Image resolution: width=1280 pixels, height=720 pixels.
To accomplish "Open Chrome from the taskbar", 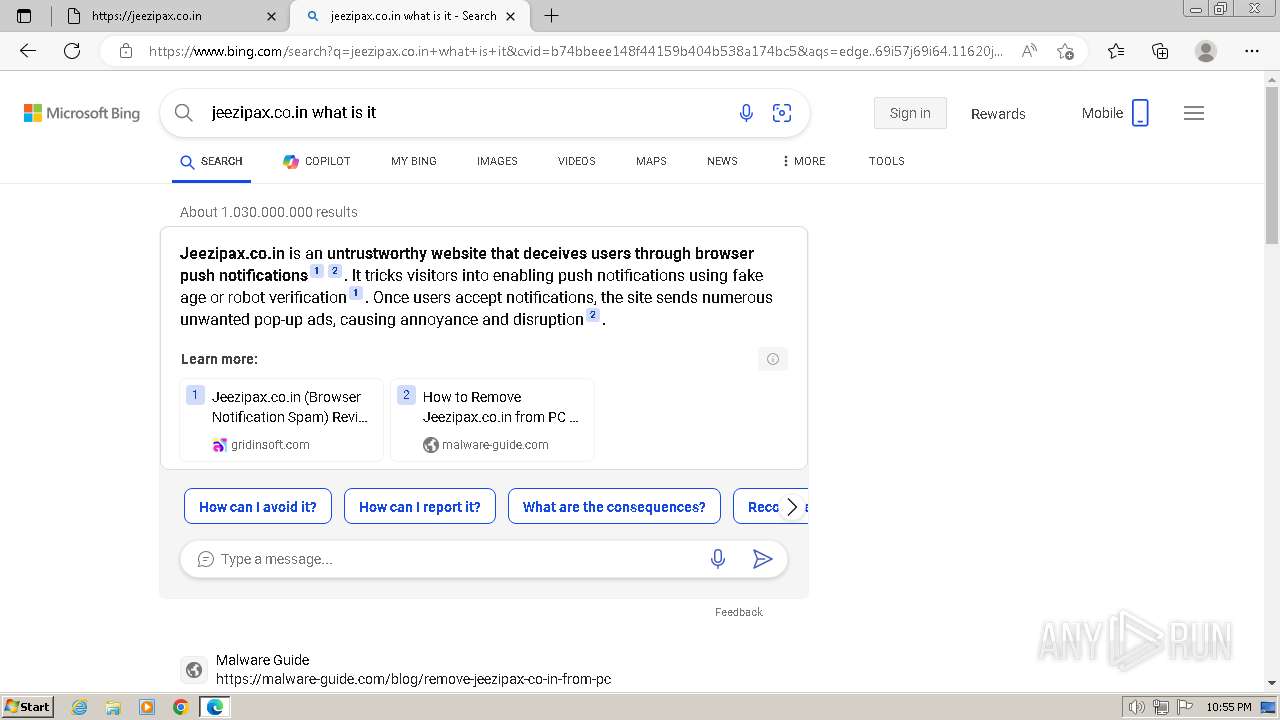I will point(181,707).
